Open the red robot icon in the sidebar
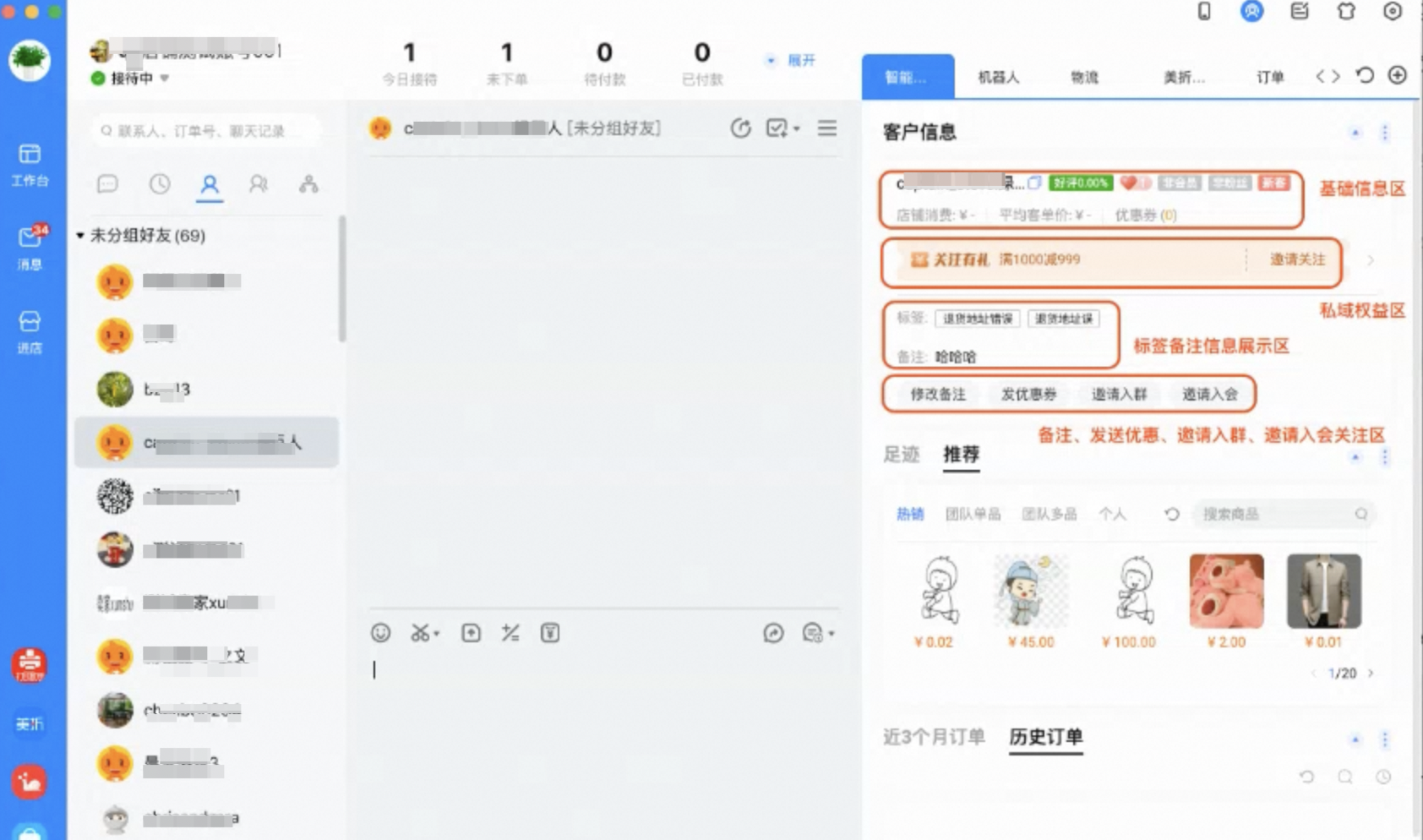This screenshot has width=1423, height=840. pos(30,664)
